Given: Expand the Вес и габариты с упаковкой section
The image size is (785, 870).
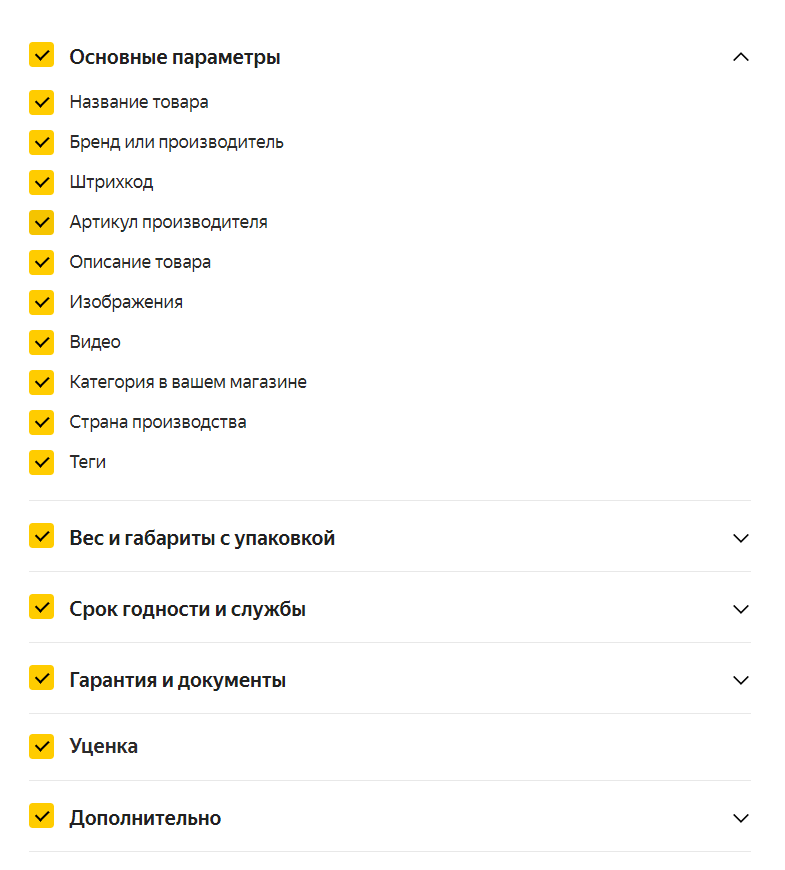Looking at the screenshot, I should pos(740,538).
